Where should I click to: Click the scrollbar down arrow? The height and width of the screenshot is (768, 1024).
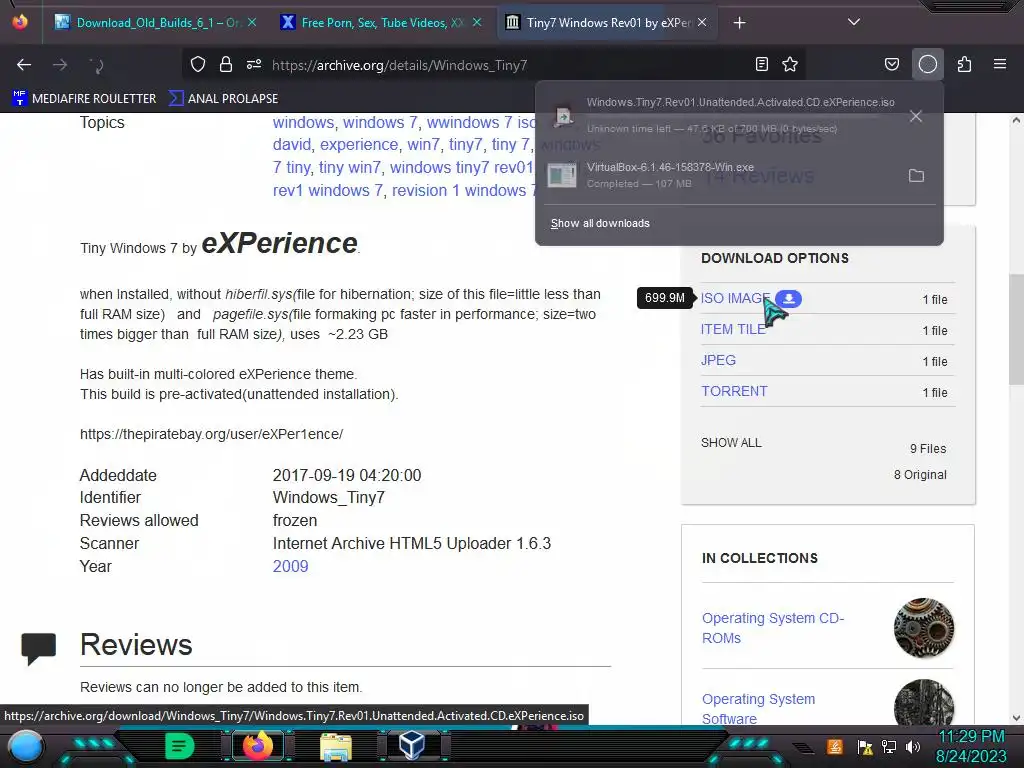(x=1016, y=718)
